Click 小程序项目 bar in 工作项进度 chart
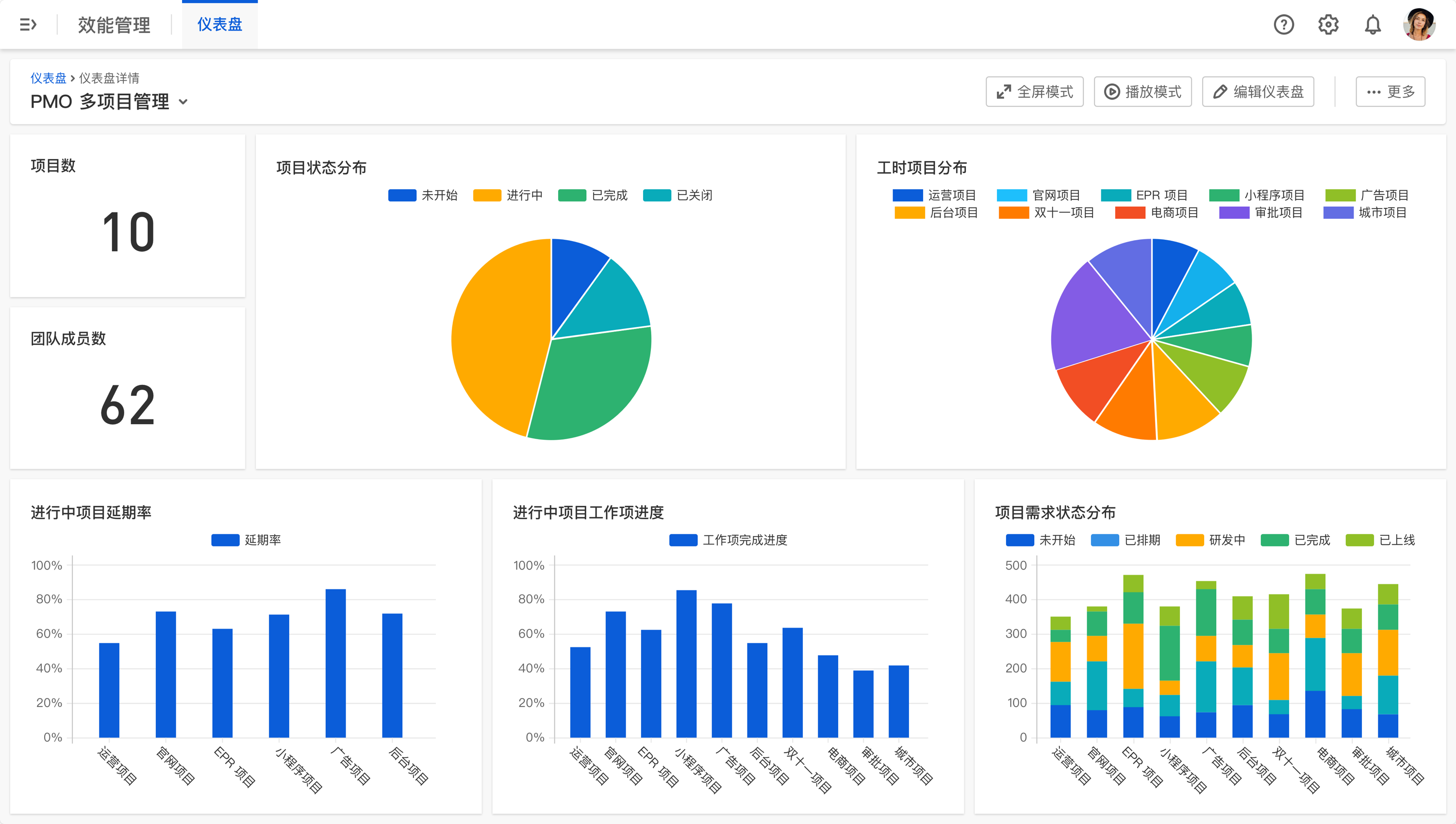The height and width of the screenshot is (824, 1456). (686, 664)
